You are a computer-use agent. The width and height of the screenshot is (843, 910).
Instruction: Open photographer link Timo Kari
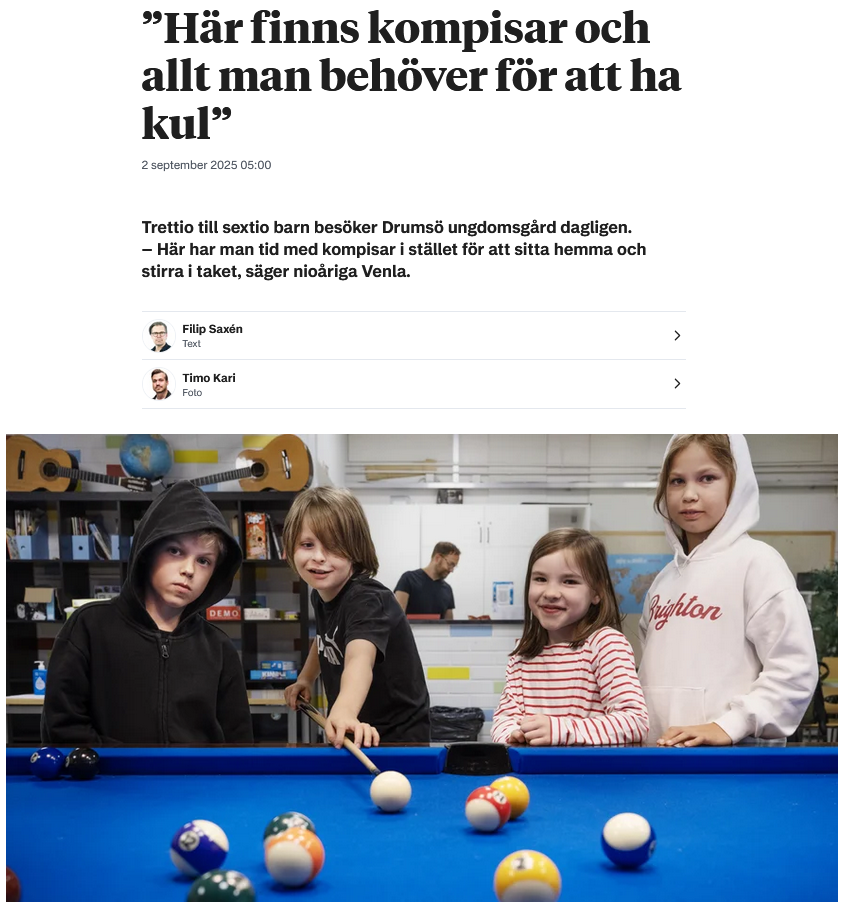209,378
